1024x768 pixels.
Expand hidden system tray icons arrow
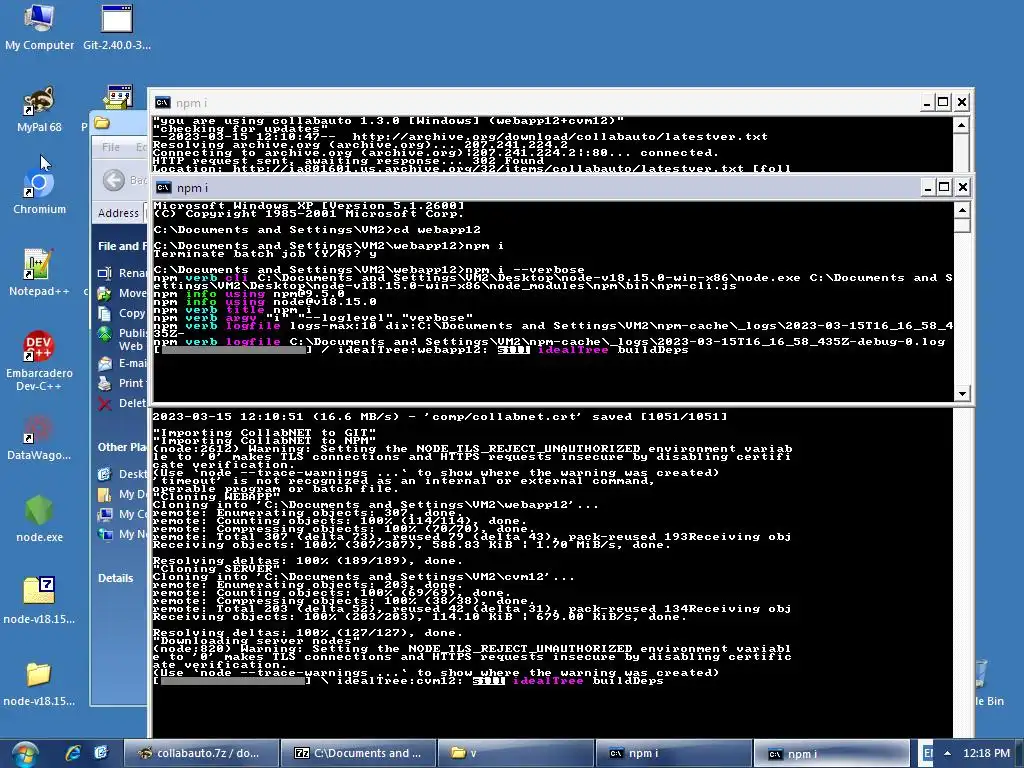click(x=947, y=753)
